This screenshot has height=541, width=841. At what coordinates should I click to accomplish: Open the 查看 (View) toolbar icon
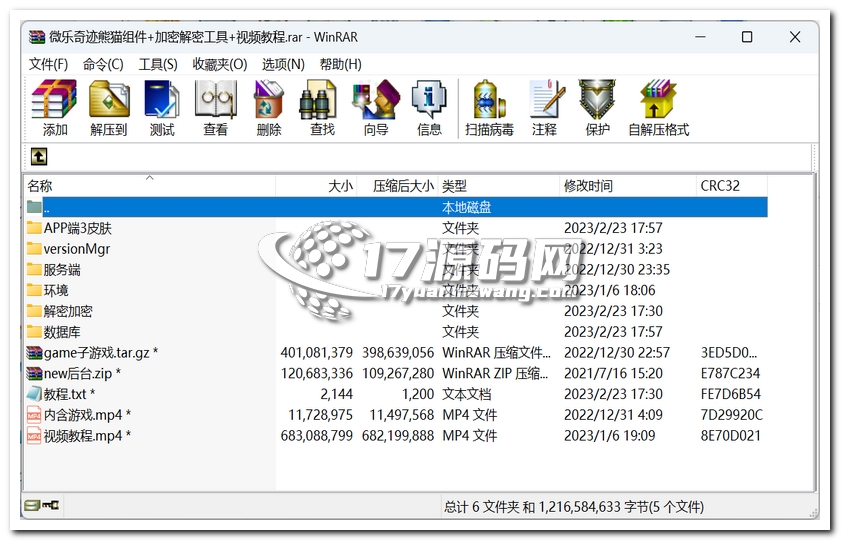click(x=215, y=108)
